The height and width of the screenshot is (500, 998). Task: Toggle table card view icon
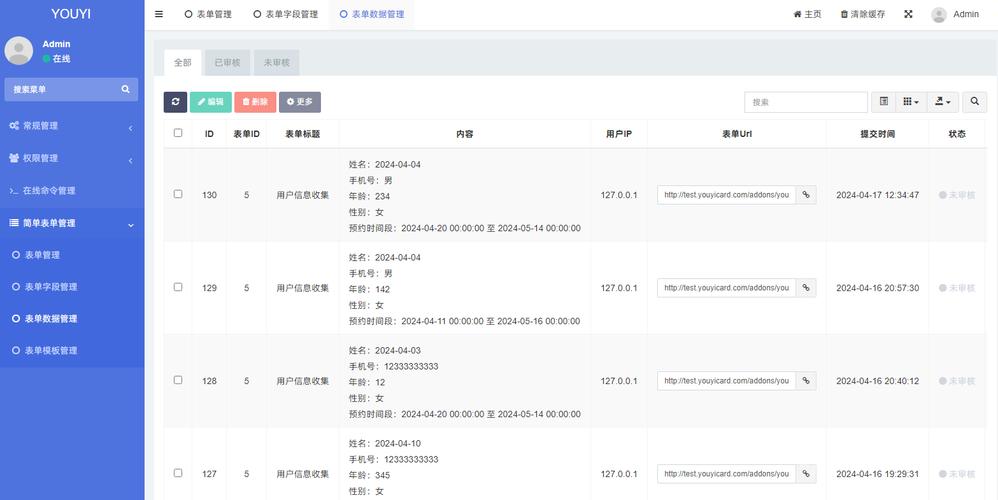tap(883, 102)
